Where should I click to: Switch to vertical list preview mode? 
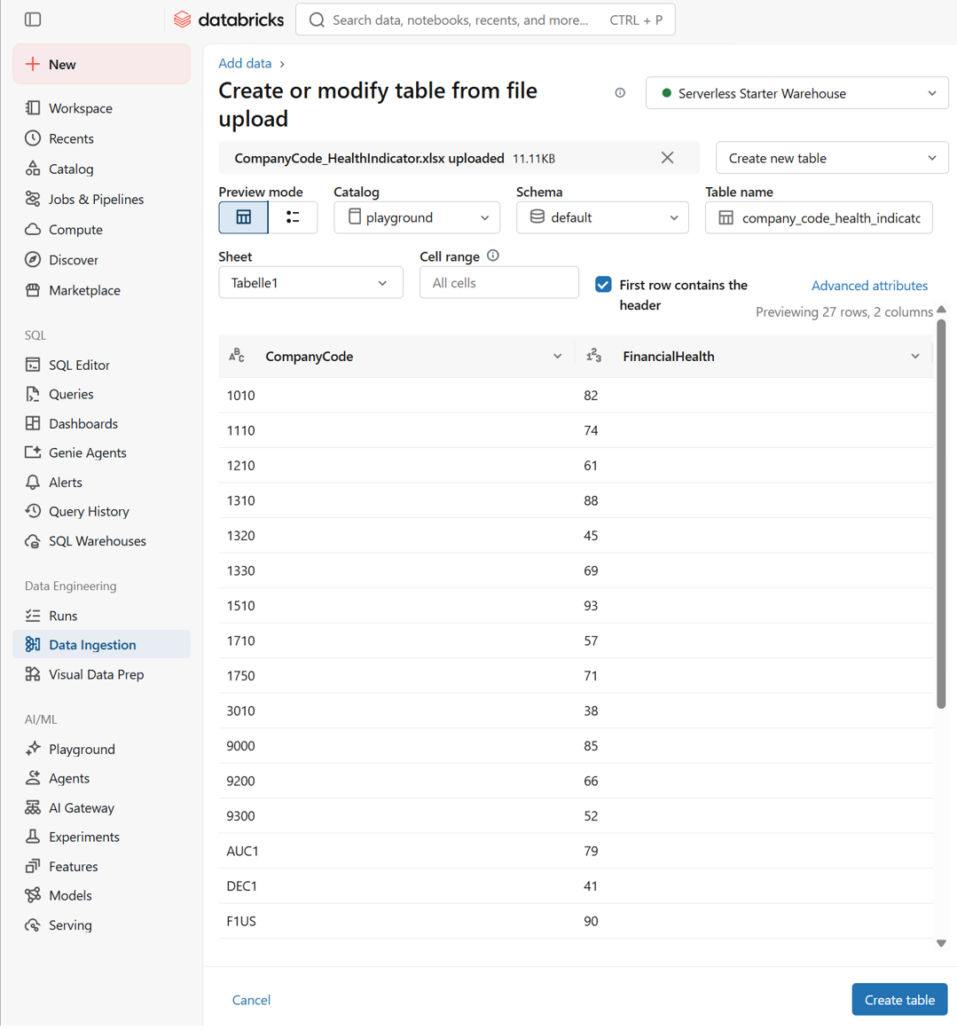tap(293, 217)
